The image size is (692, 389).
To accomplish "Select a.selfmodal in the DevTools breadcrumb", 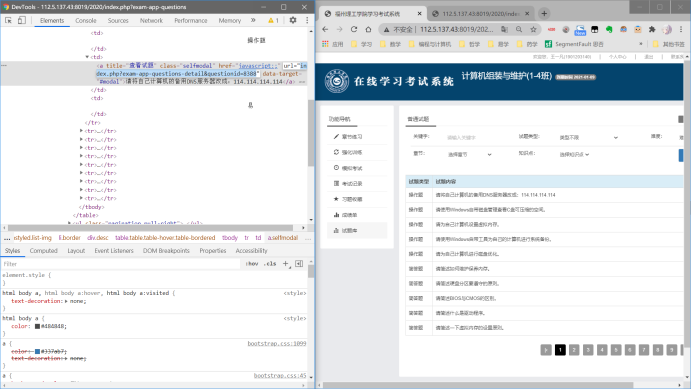I will [282, 238].
